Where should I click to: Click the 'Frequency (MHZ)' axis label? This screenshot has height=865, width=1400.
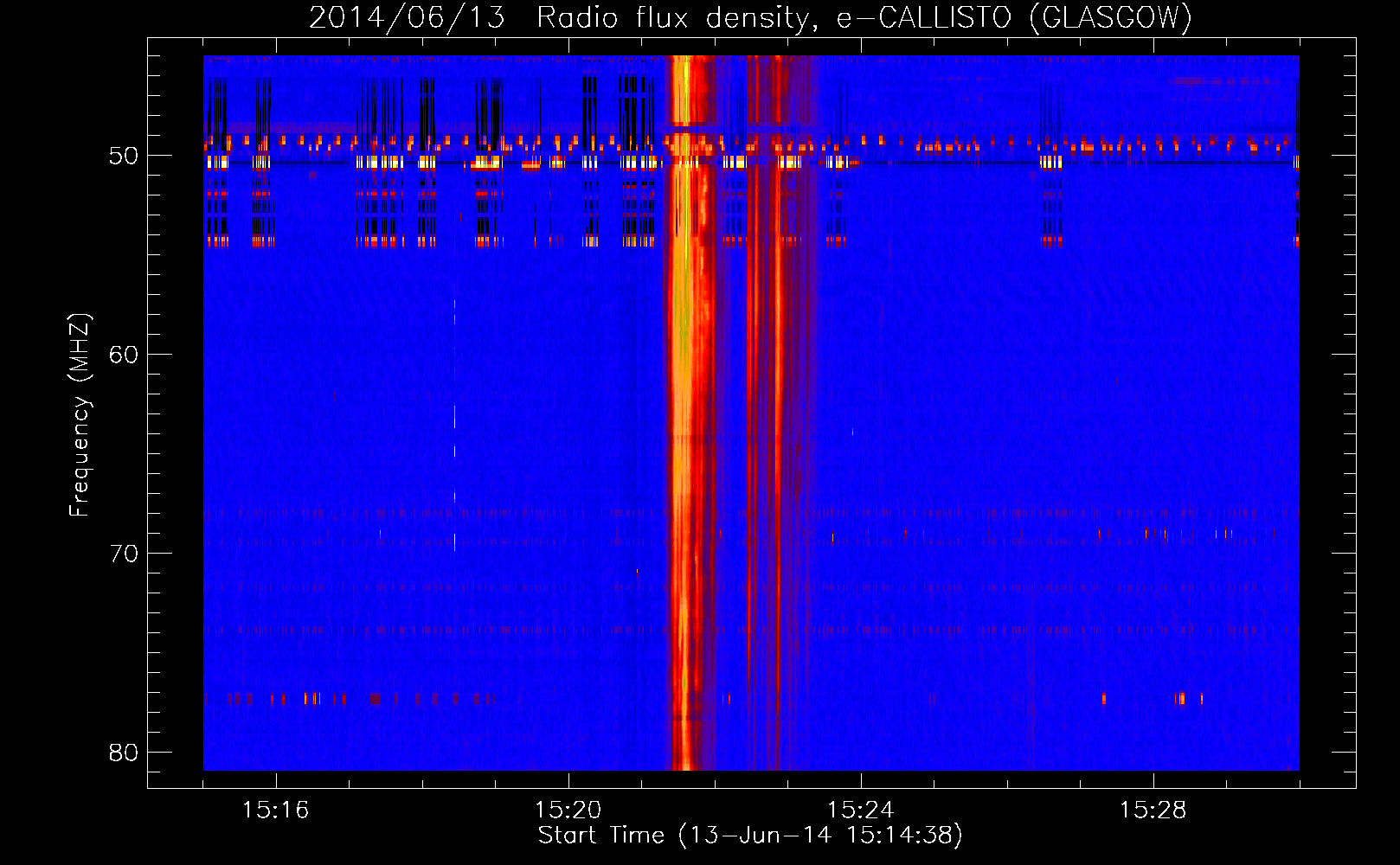pos(79,414)
